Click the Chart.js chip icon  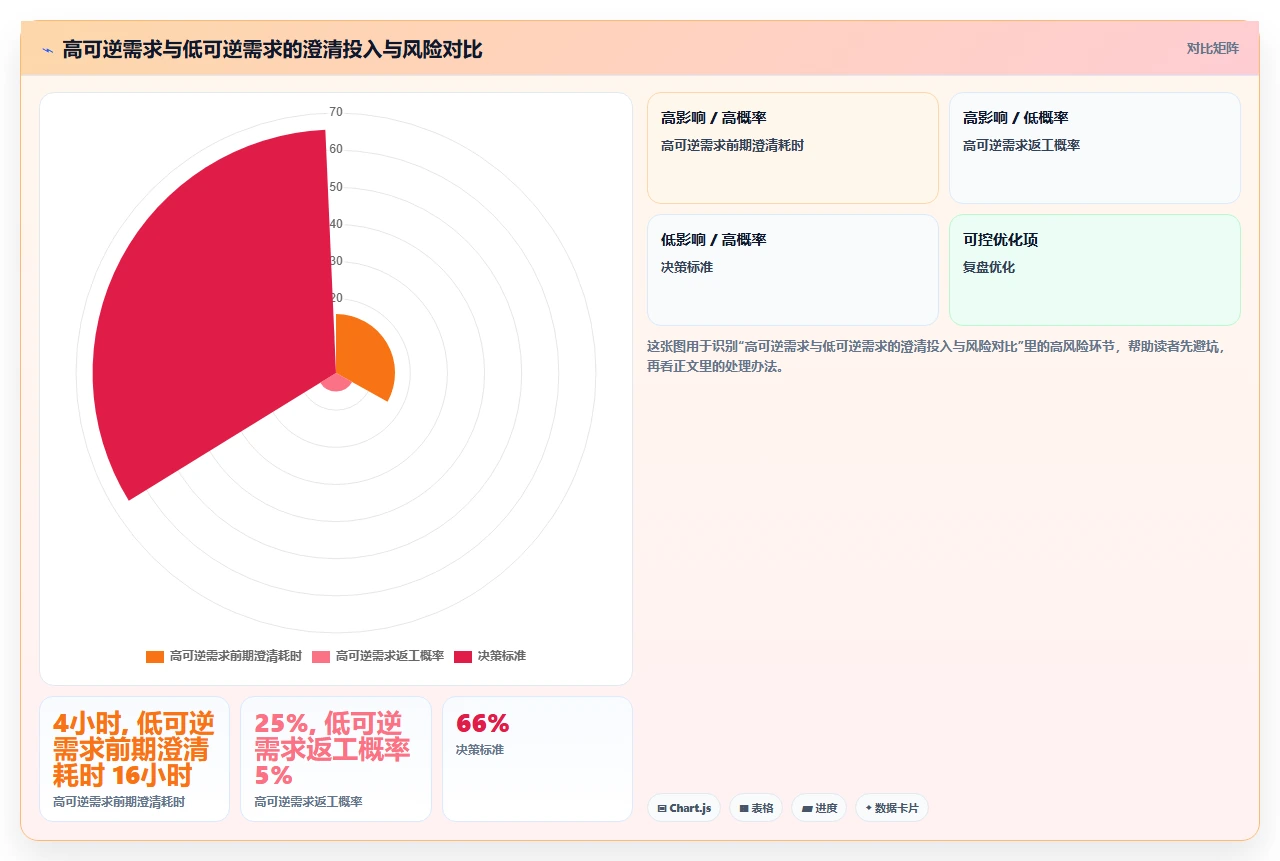[662, 808]
